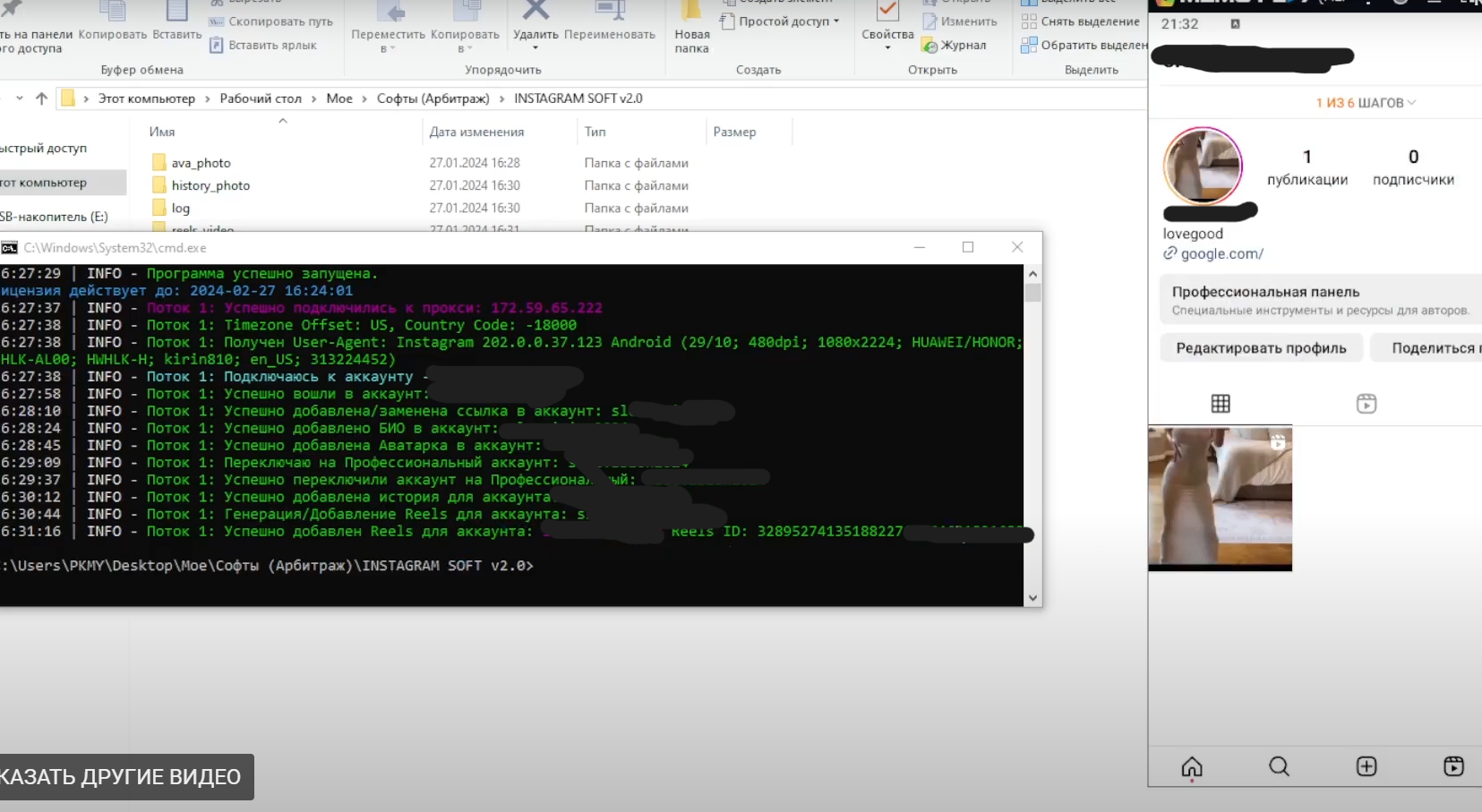Expand the '1 из 6 шагов' steps dropdown
Image resolution: width=1482 pixels, height=812 pixels.
coord(1366,103)
